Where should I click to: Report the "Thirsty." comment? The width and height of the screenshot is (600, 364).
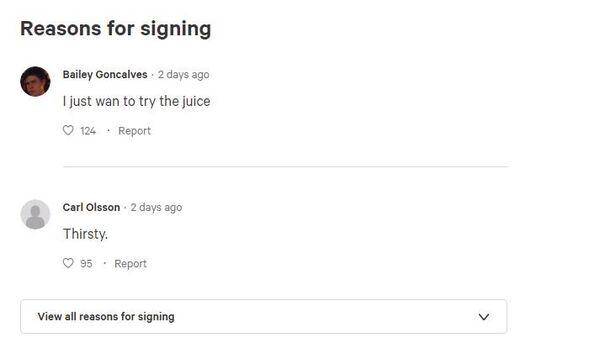point(130,264)
